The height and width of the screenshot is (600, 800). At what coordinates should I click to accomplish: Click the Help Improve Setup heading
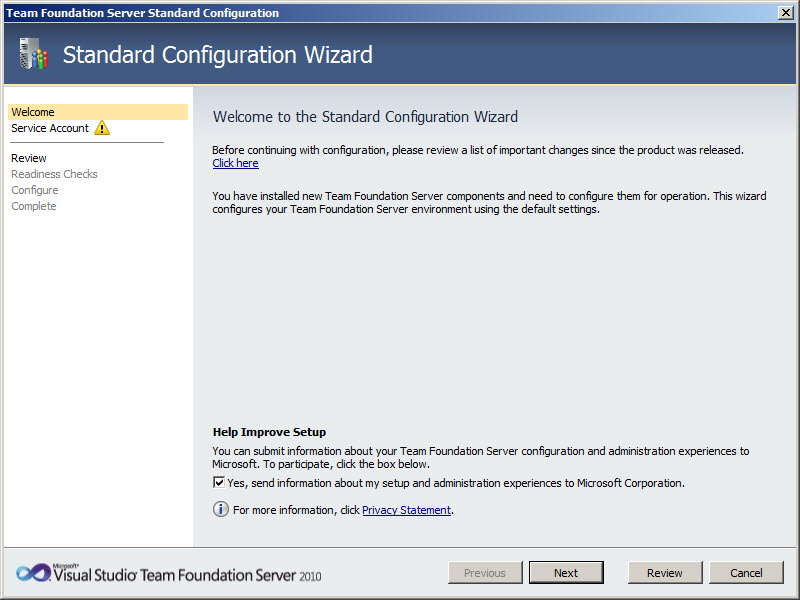pyautogui.click(x=269, y=432)
